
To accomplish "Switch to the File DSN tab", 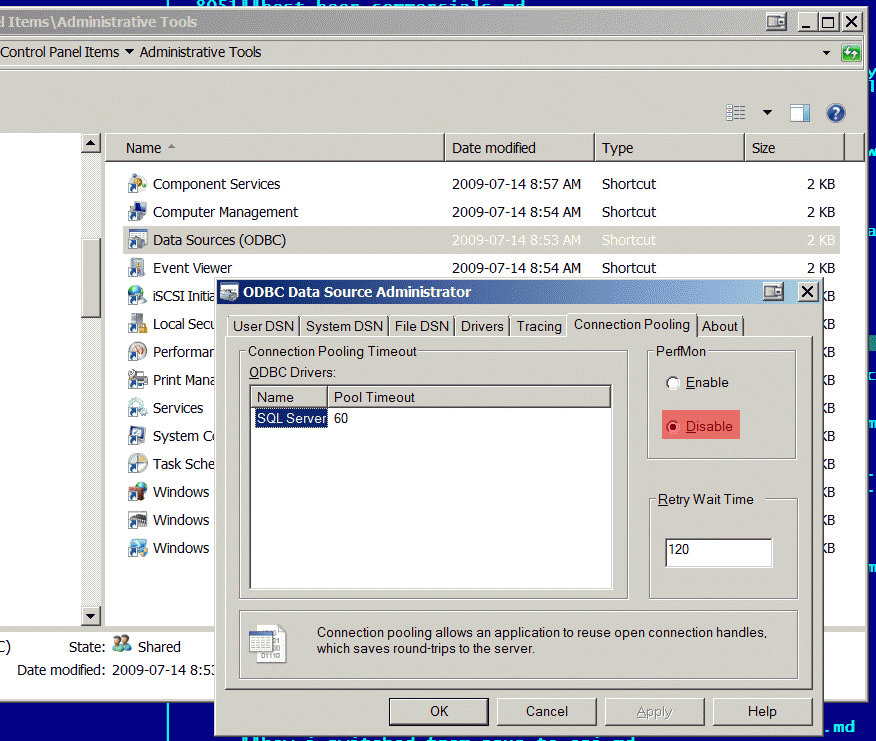I will click(422, 326).
